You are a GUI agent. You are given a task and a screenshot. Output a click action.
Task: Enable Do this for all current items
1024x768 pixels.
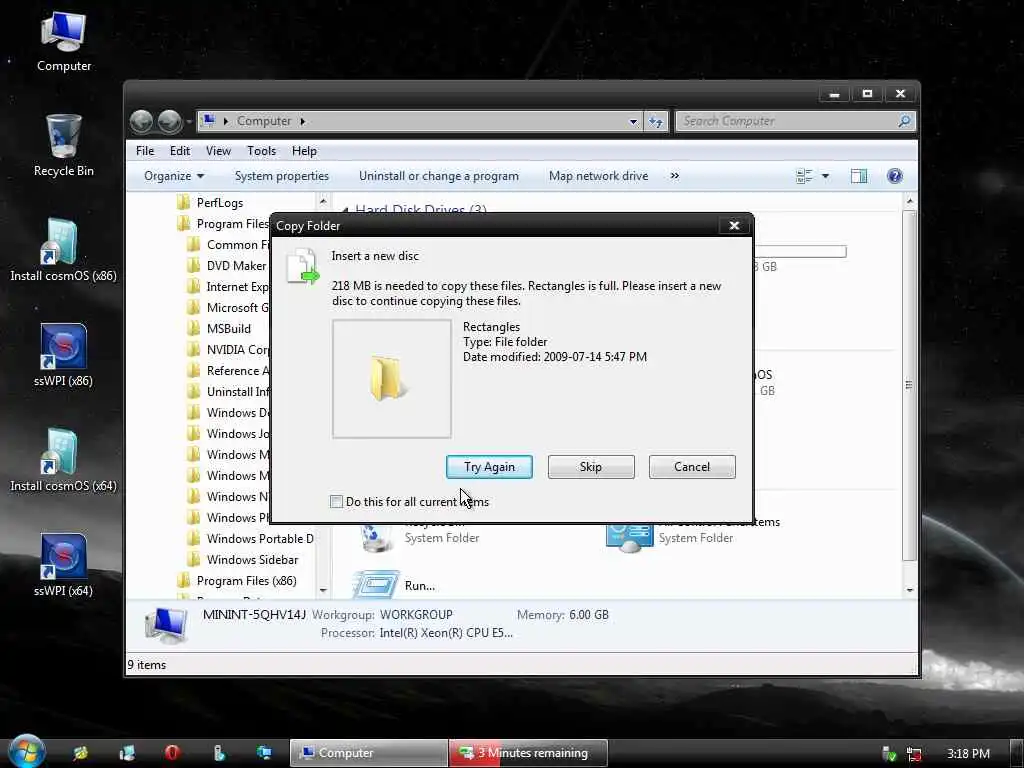336,502
